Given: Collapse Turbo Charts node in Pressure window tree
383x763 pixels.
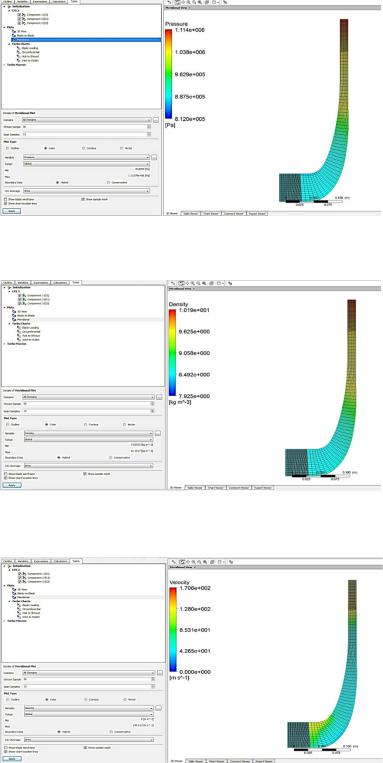Looking at the screenshot, I should [x=9, y=44].
